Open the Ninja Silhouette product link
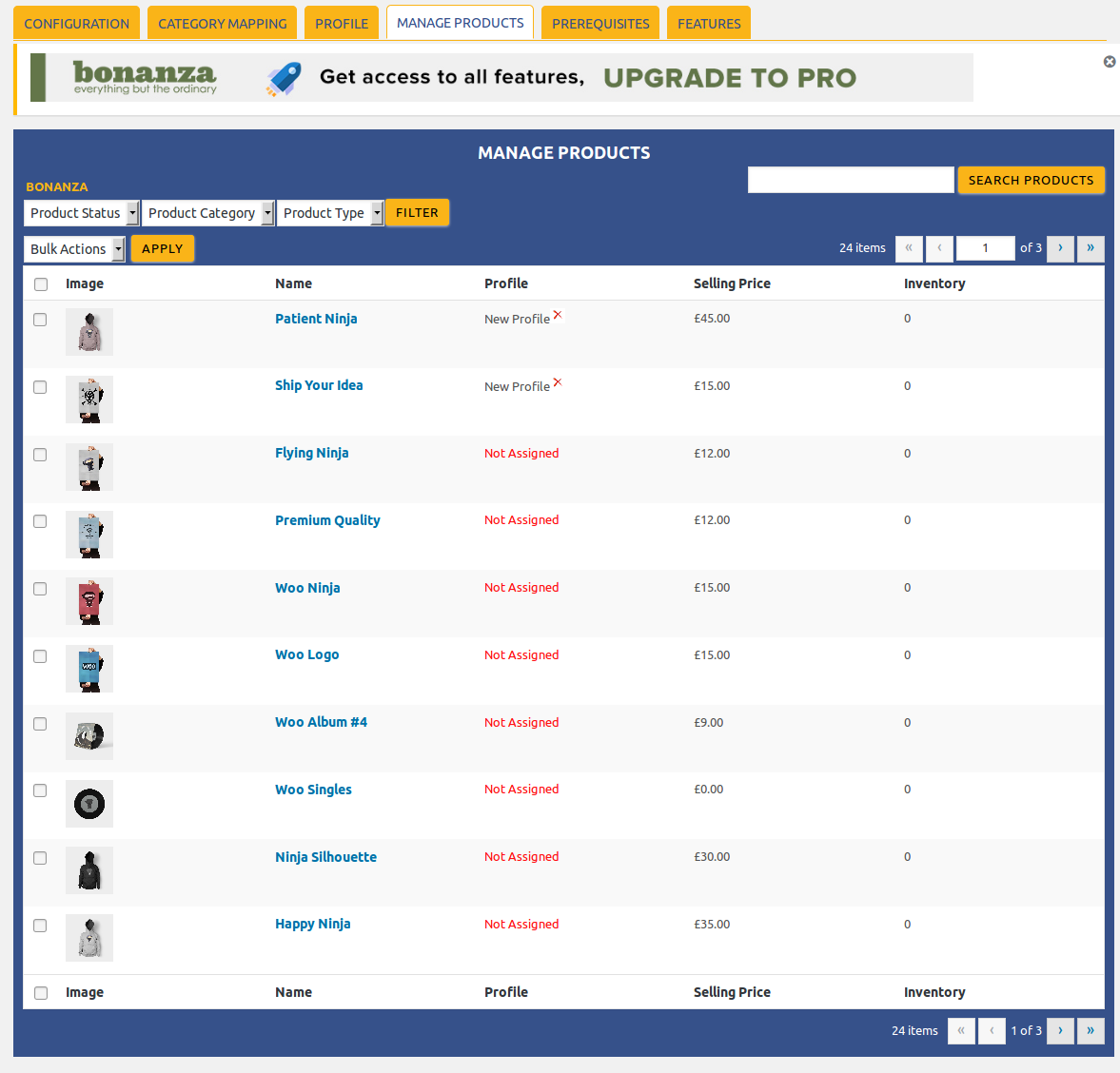The image size is (1120, 1073). 325,857
